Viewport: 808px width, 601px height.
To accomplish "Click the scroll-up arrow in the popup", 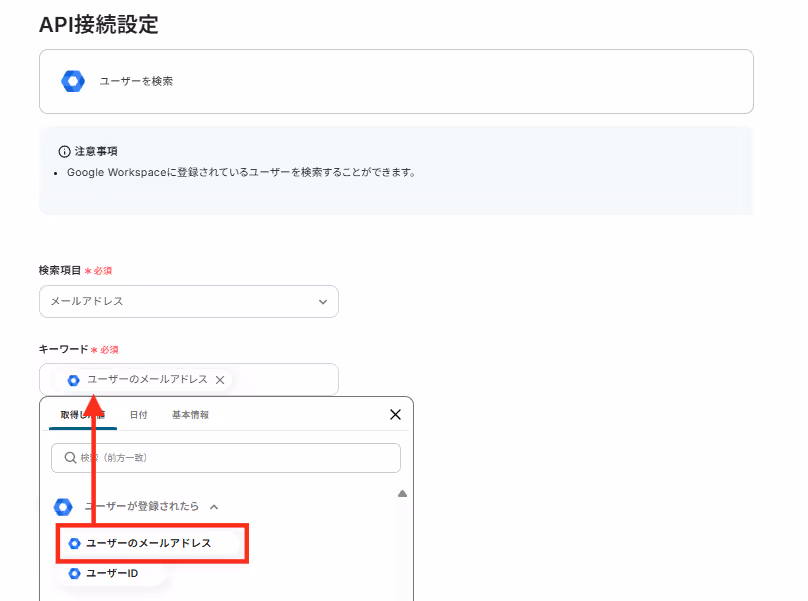I will 402,494.
